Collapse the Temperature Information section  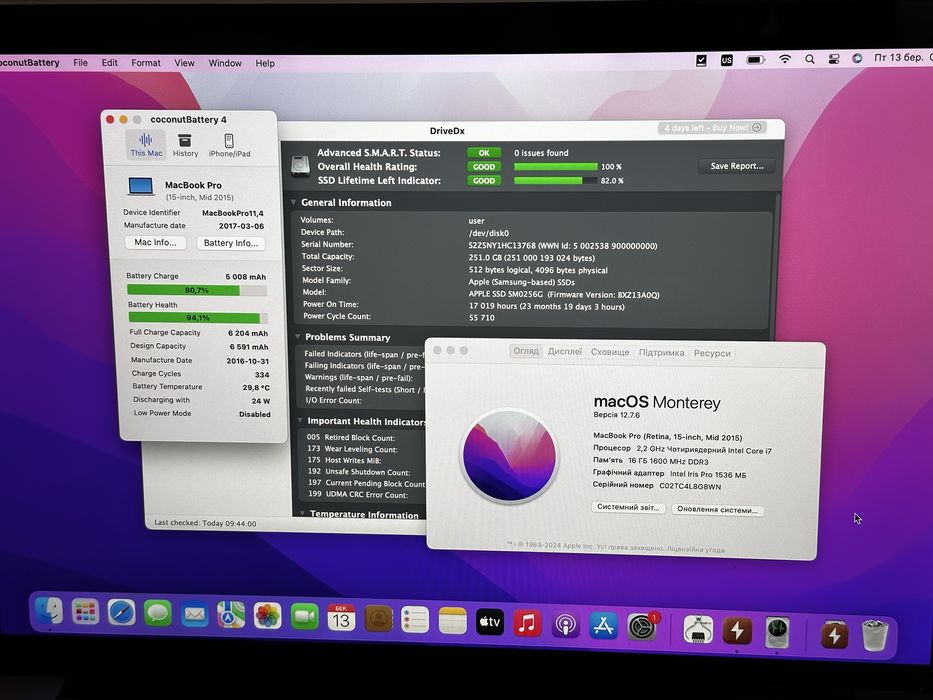coord(303,513)
